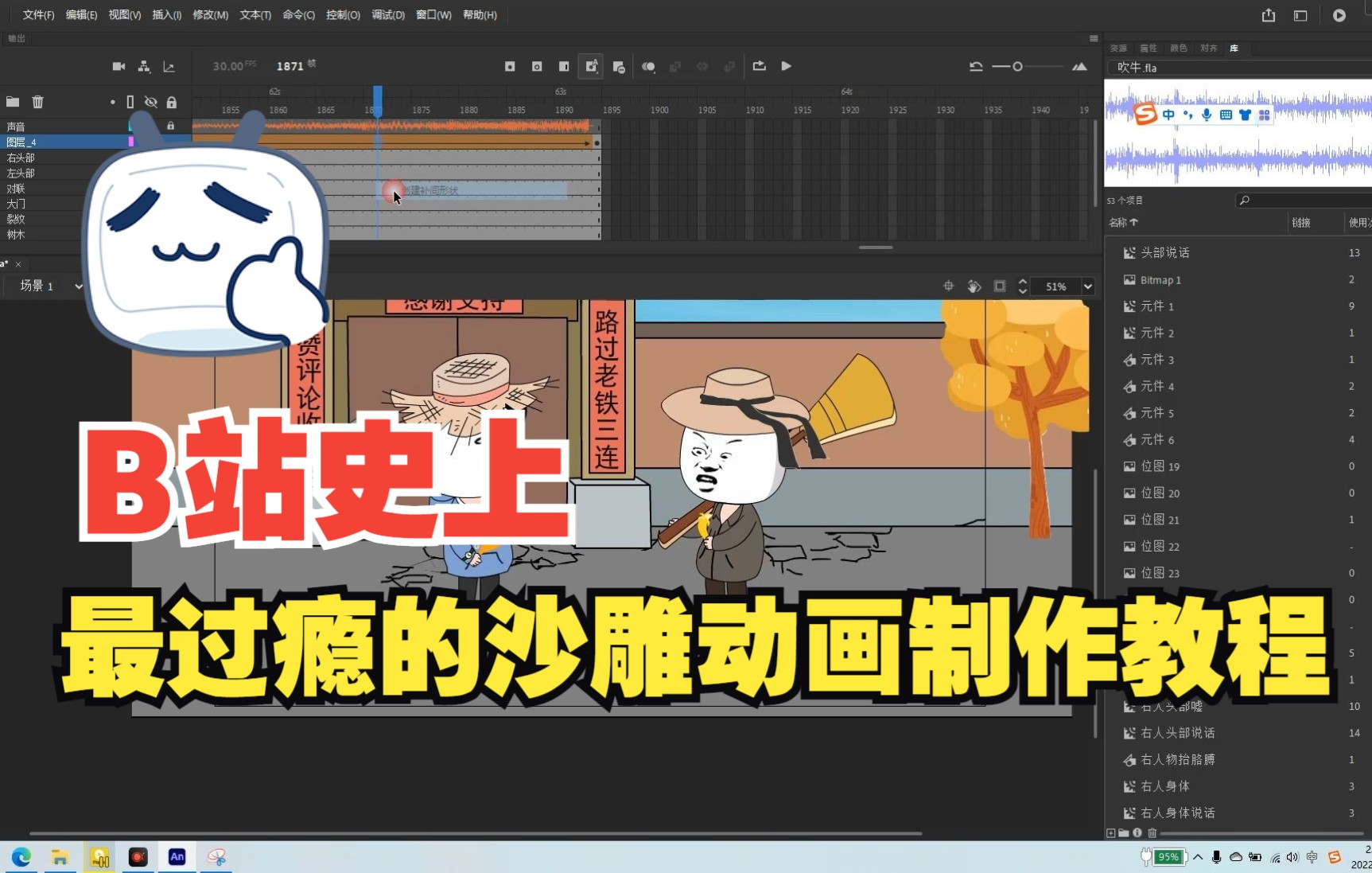Toggle the onion skin button
The width and height of the screenshot is (1372, 873).
(648, 67)
